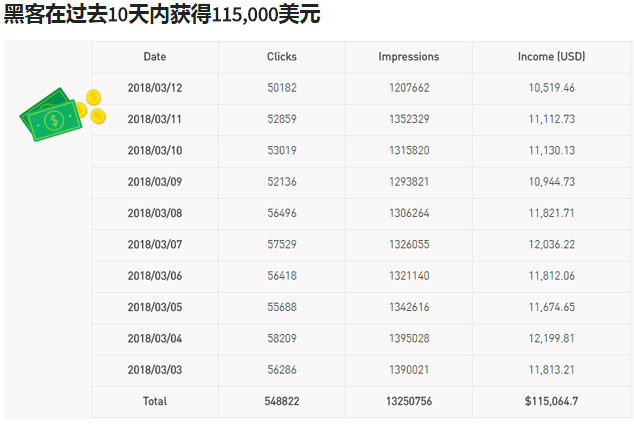The image size is (634, 426).
Task: Select the Income (USD) column header
Action: [x=551, y=57]
